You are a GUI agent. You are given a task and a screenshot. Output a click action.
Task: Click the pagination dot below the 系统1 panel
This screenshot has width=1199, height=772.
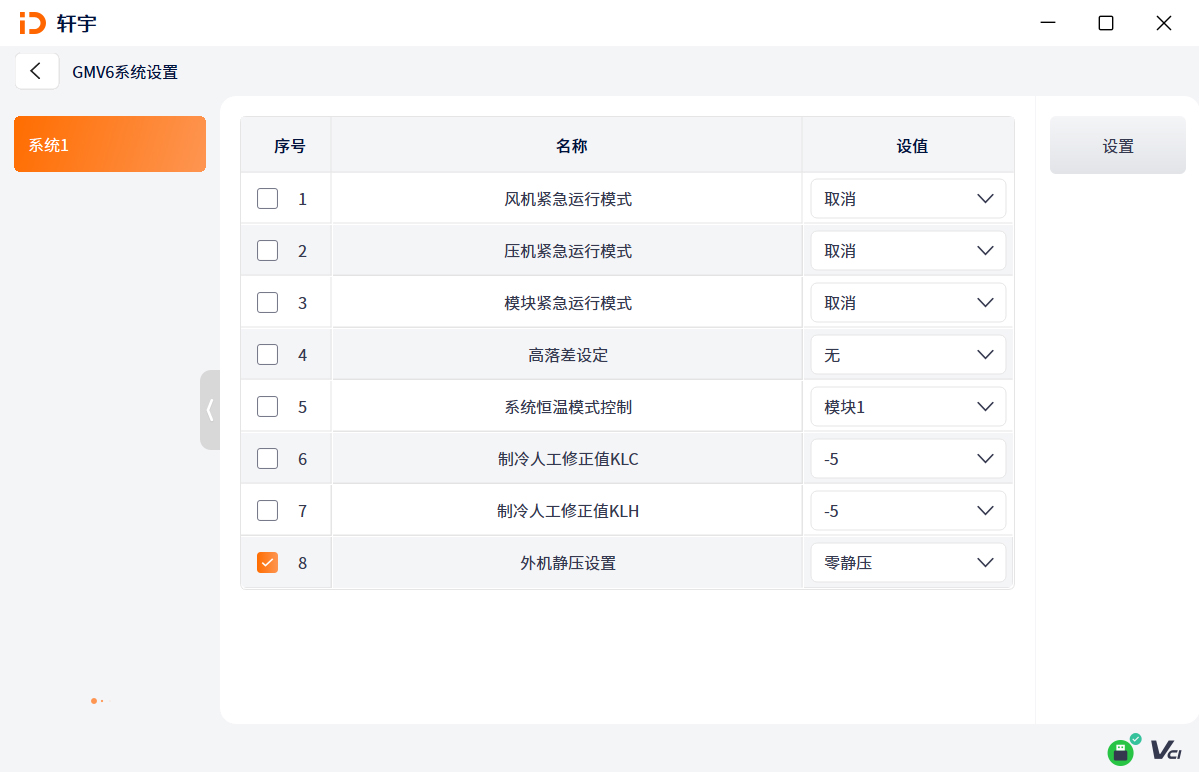(x=95, y=701)
